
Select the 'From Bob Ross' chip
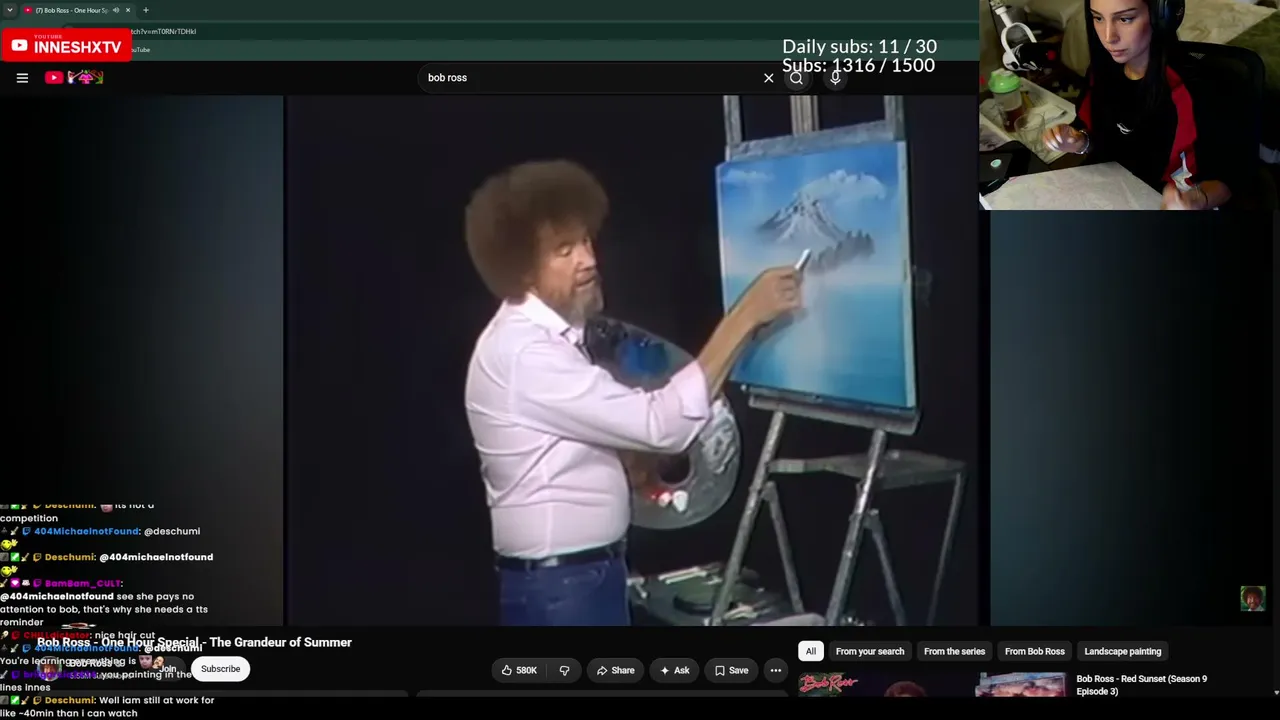1034,651
